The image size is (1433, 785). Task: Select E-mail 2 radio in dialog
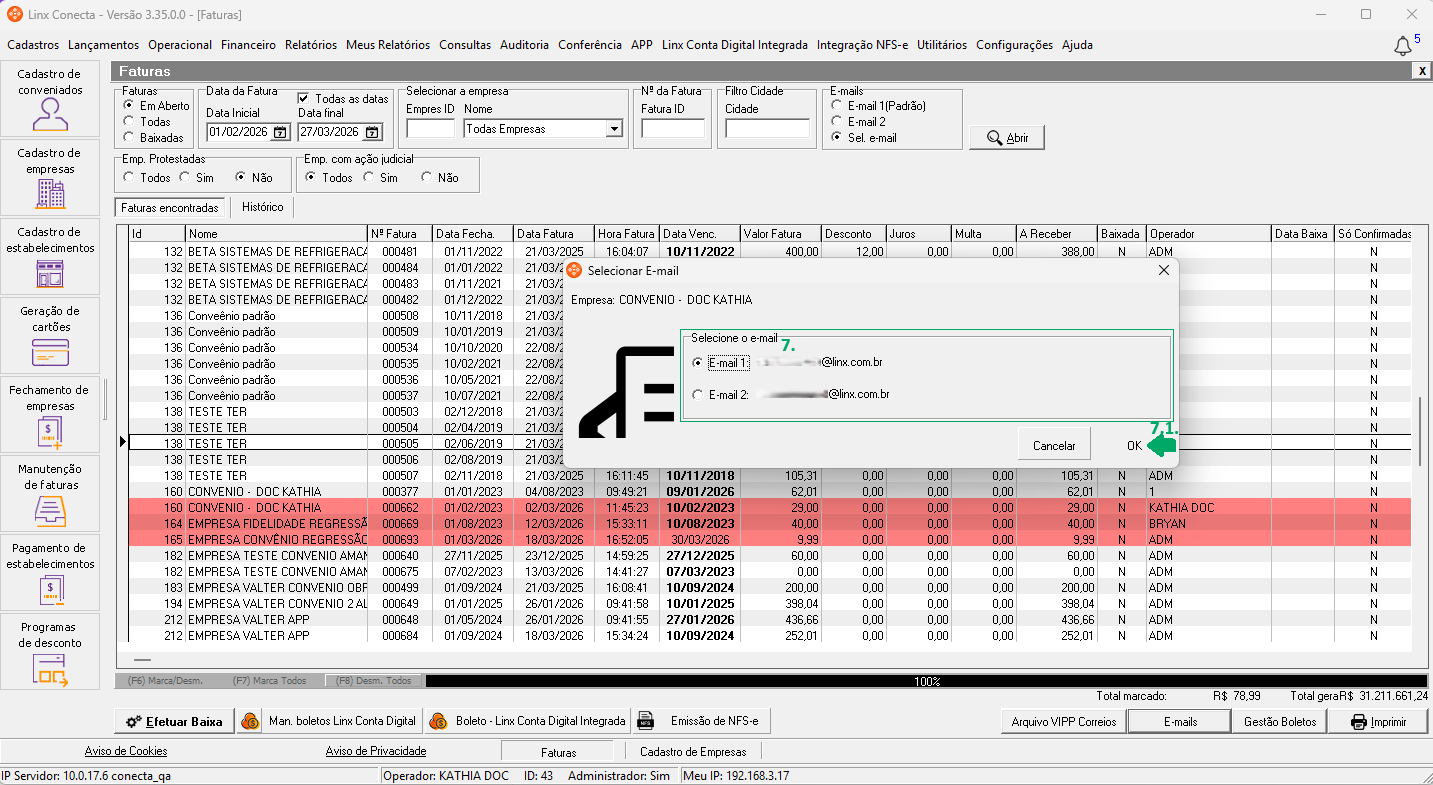pos(697,395)
